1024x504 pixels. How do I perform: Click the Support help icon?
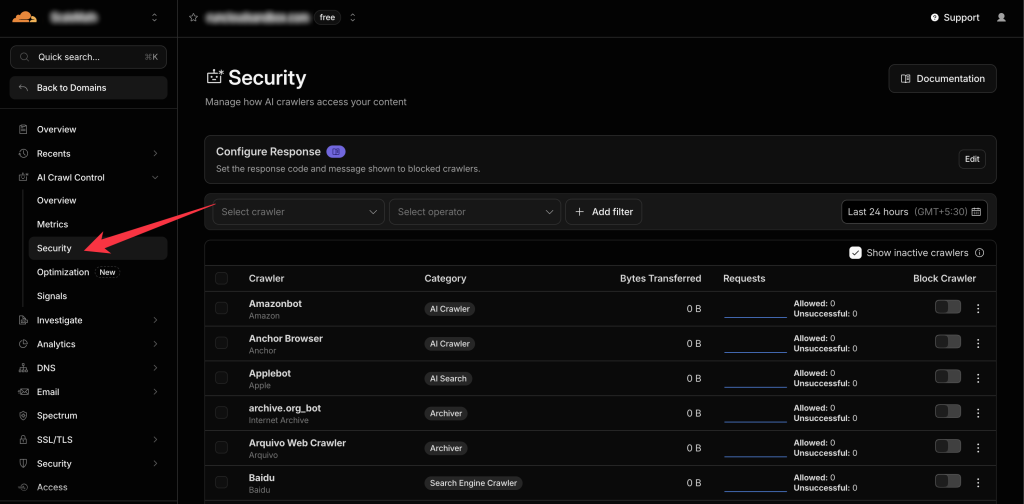click(935, 18)
